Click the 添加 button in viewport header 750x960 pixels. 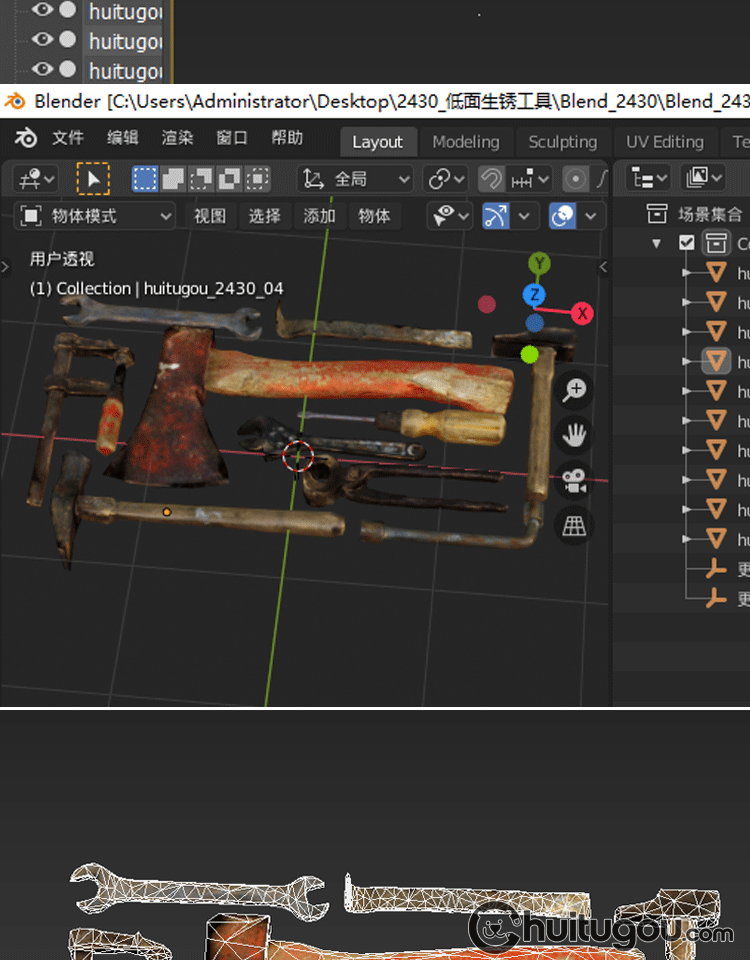click(319, 215)
